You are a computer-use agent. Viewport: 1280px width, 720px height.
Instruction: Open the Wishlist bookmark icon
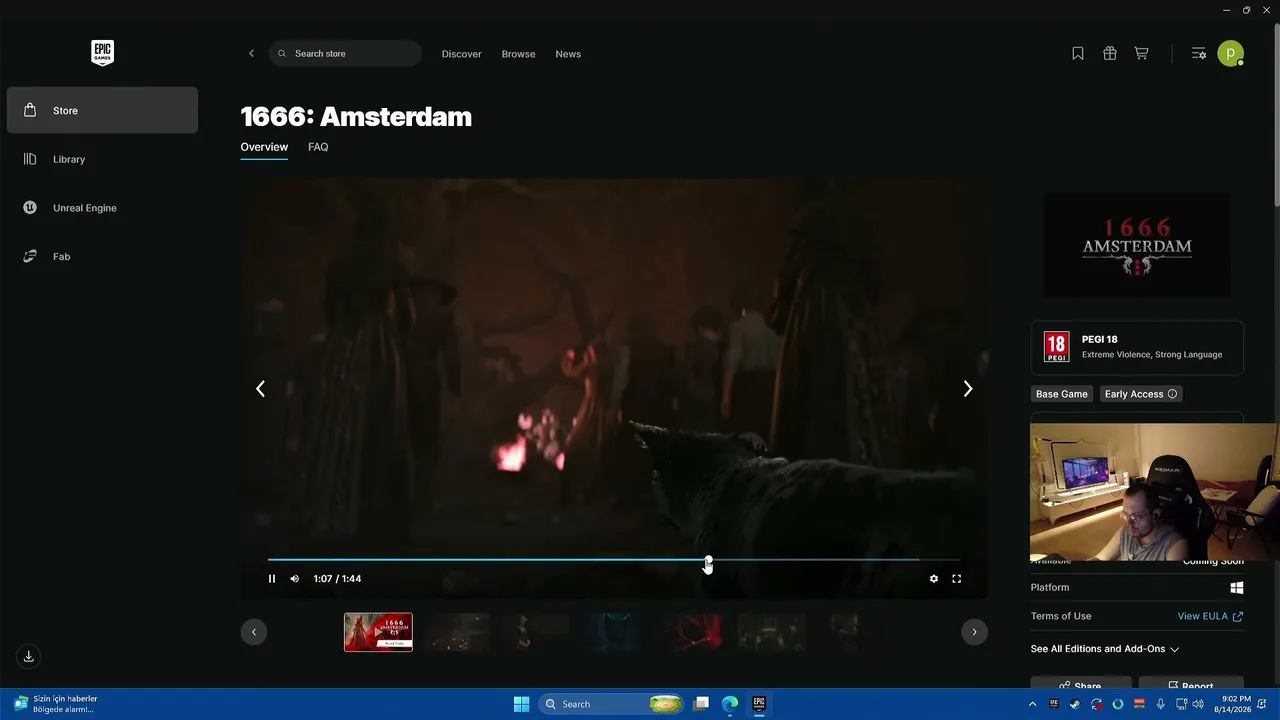click(1078, 54)
